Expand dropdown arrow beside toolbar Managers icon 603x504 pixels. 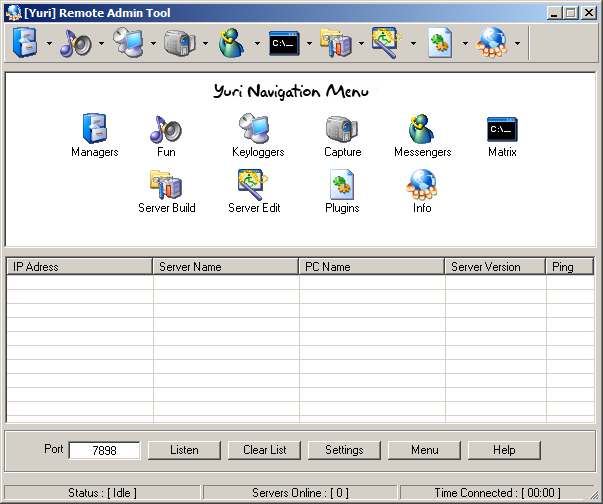click(49, 44)
